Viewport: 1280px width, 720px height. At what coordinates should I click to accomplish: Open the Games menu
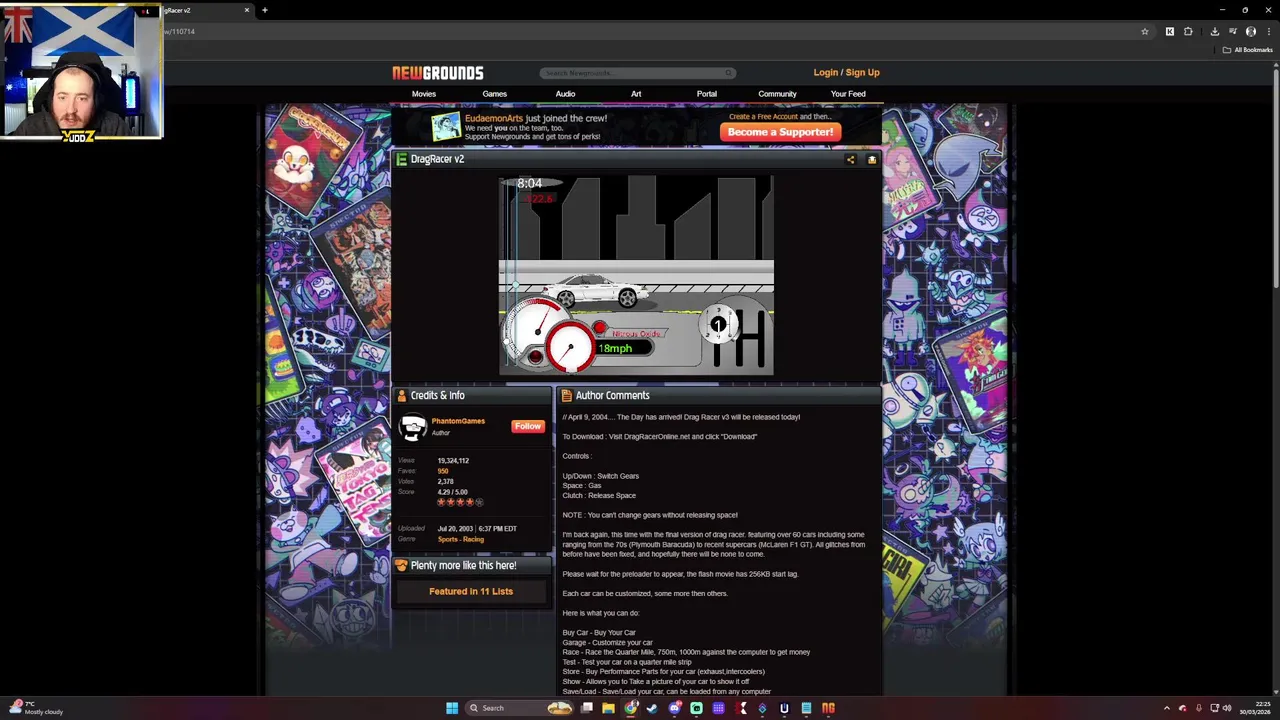click(x=495, y=94)
